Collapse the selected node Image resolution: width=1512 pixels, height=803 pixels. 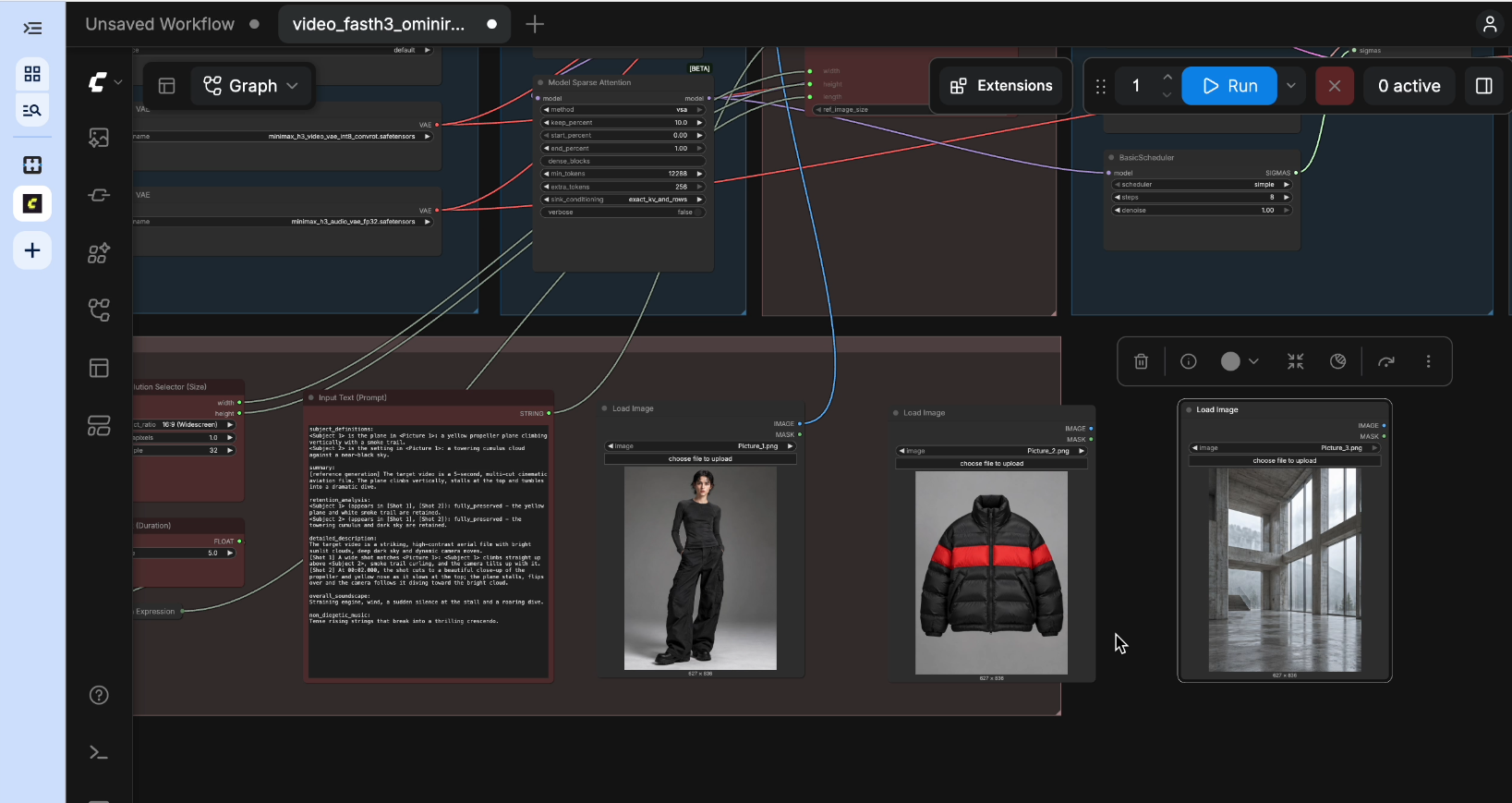pos(1296,361)
